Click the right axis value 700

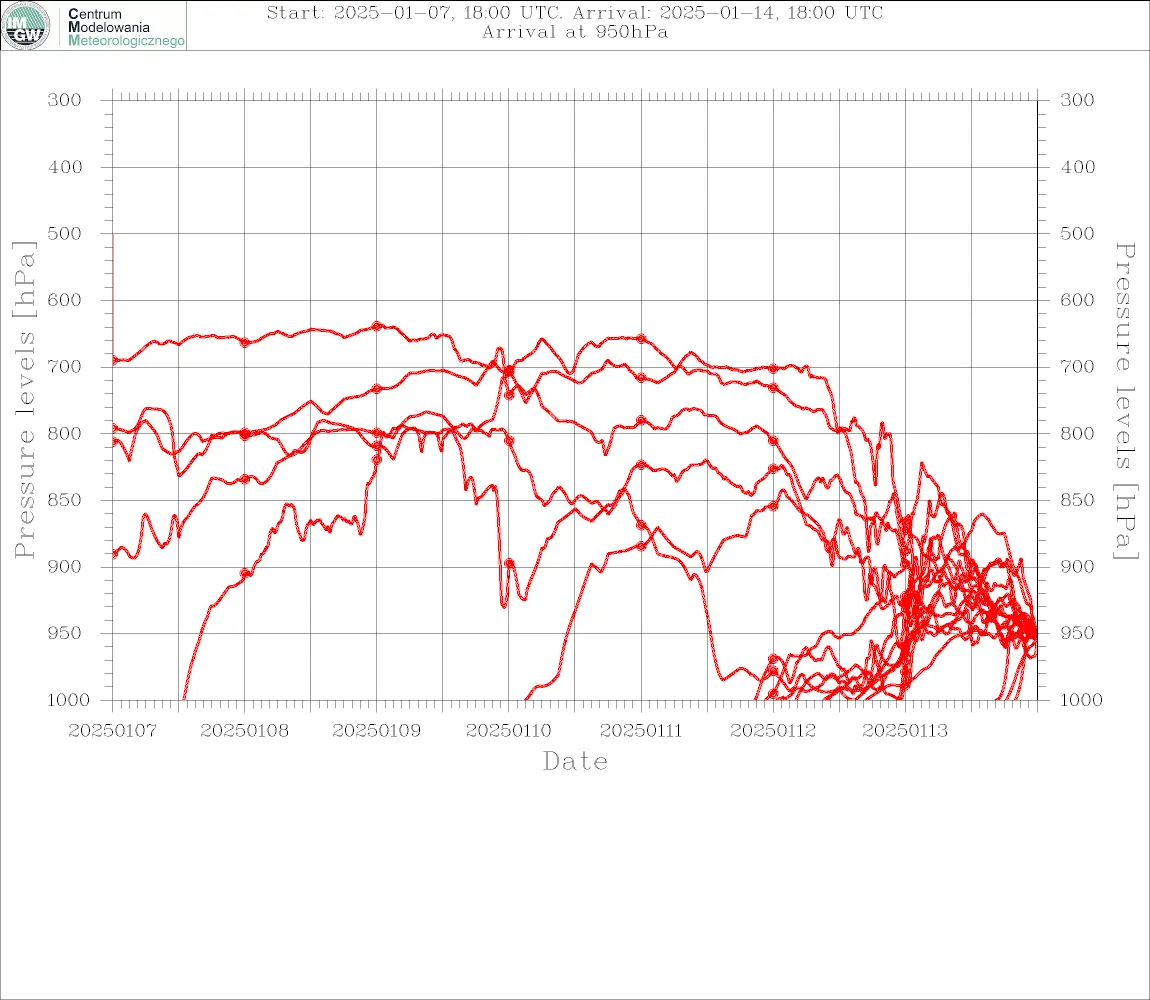coord(1077,367)
